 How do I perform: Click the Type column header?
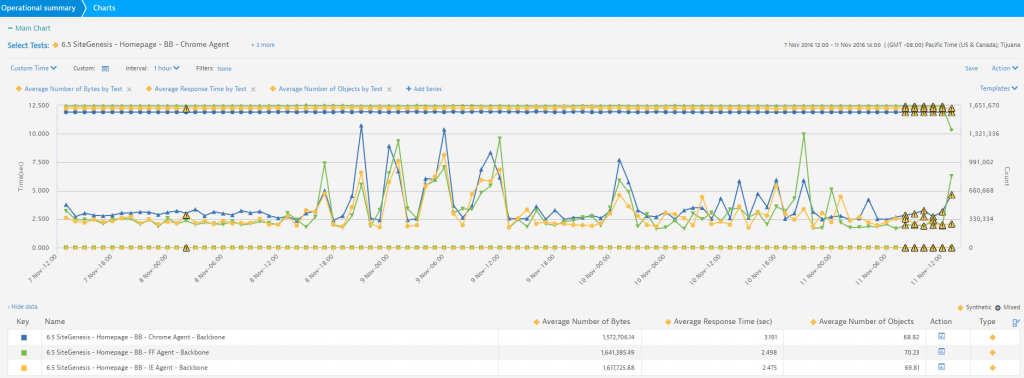click(x=987, y=322)
